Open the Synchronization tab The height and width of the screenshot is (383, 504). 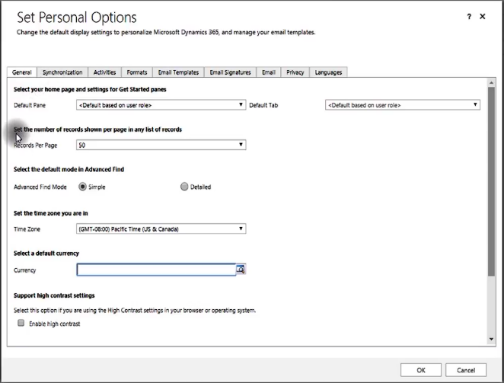pos(62,72)
